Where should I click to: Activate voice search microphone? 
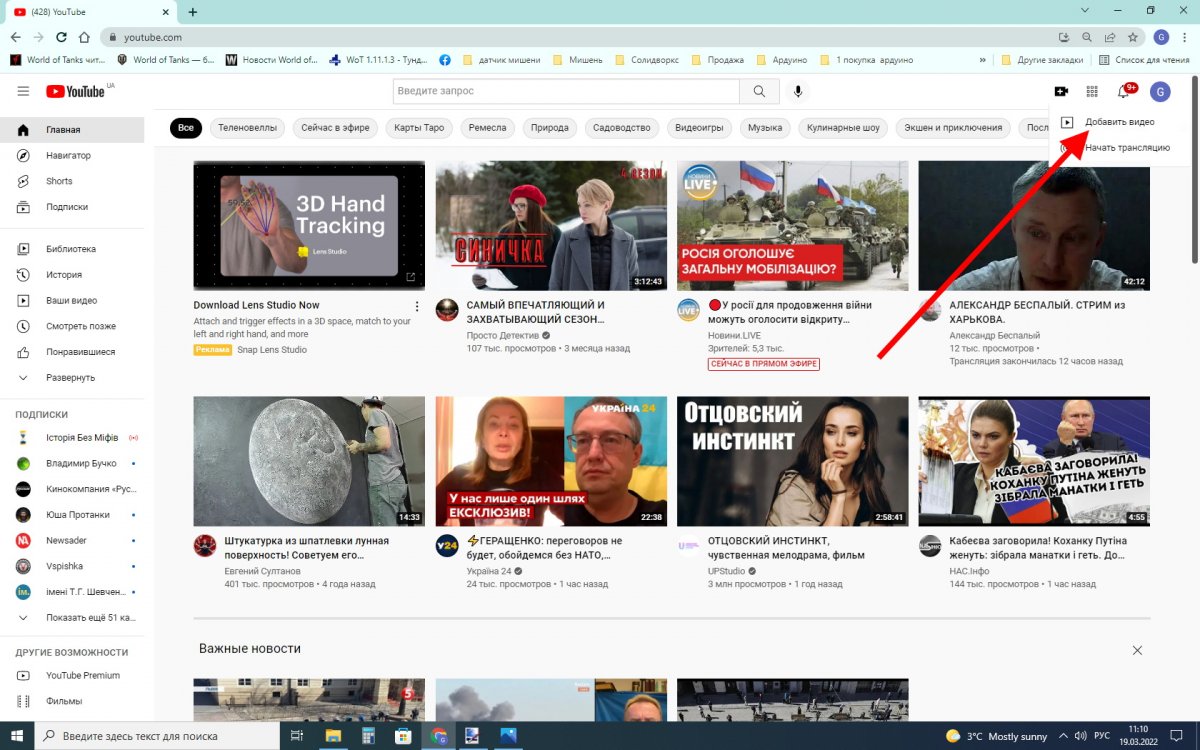(798, 91)
